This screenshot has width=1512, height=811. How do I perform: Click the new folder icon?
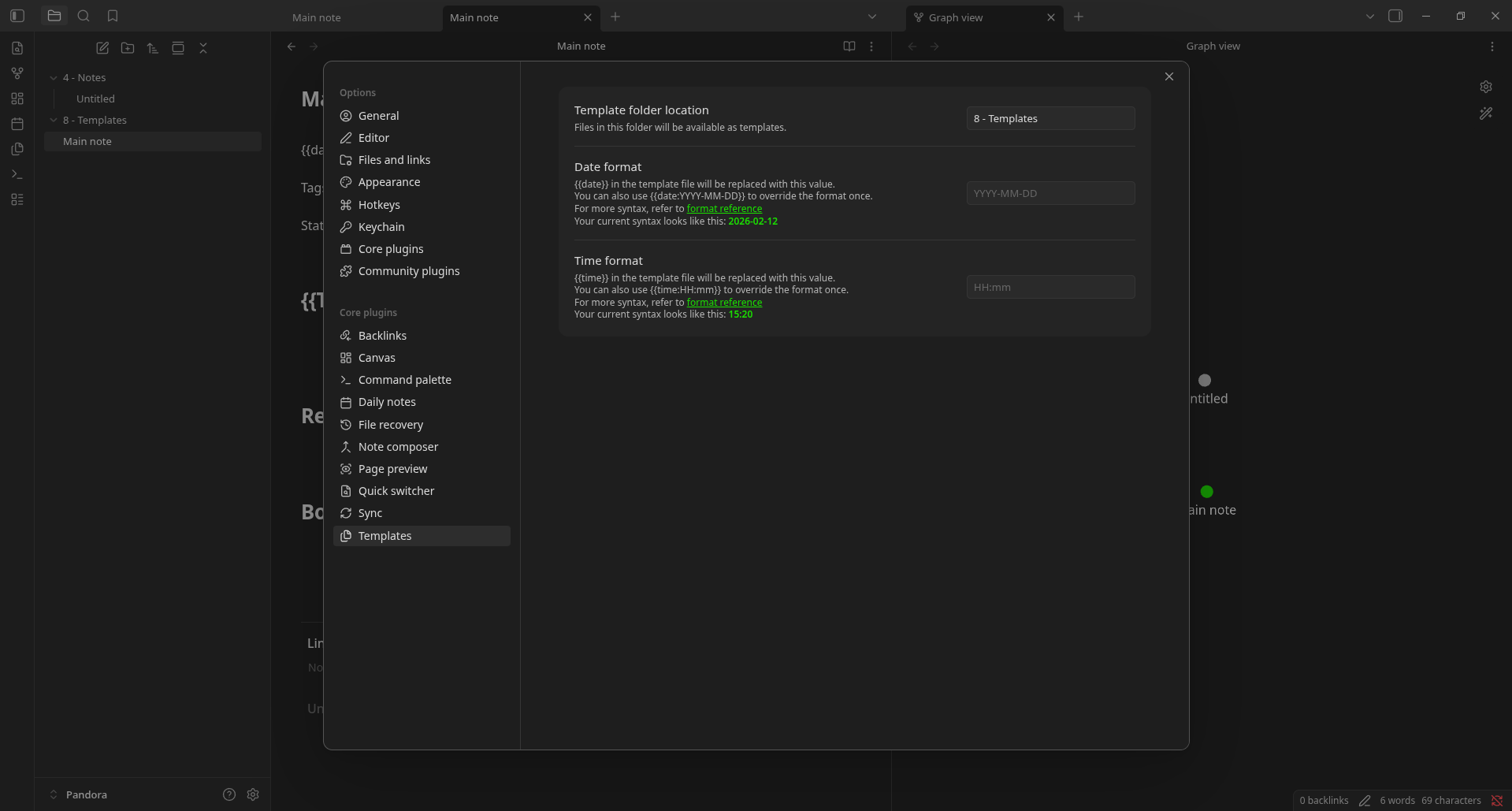(x=128, y=48)
